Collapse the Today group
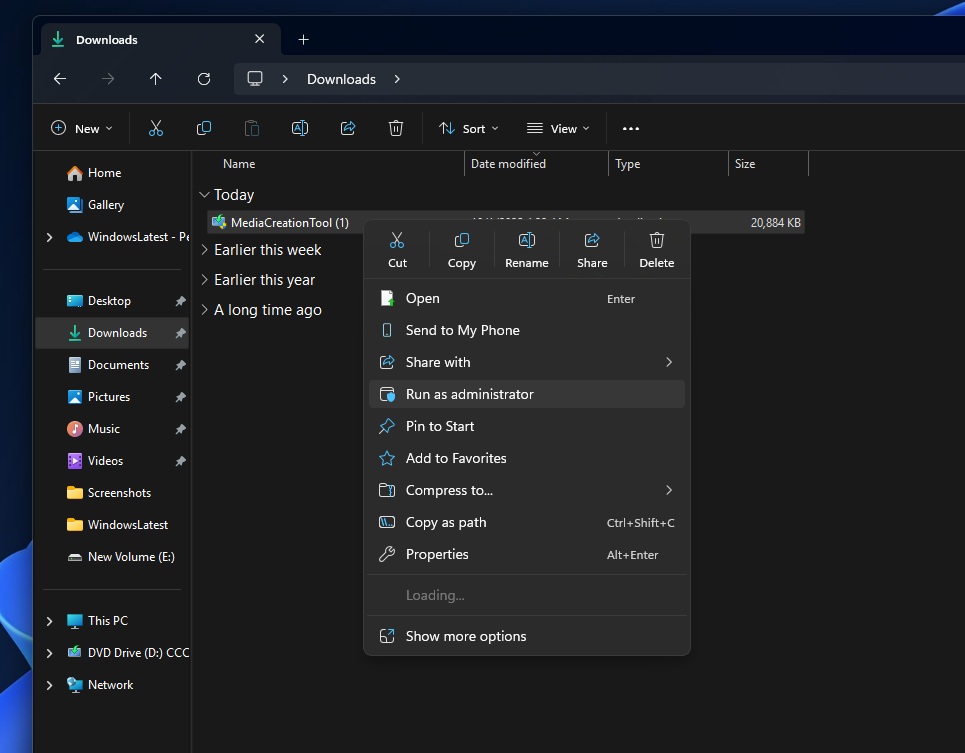The image size is (965, 753). [205, 195]
